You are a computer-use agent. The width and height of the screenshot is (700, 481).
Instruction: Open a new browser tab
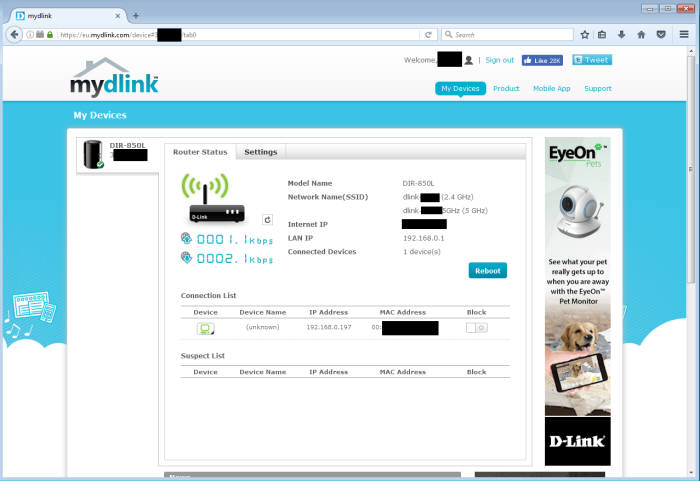(x=136, y=16)
